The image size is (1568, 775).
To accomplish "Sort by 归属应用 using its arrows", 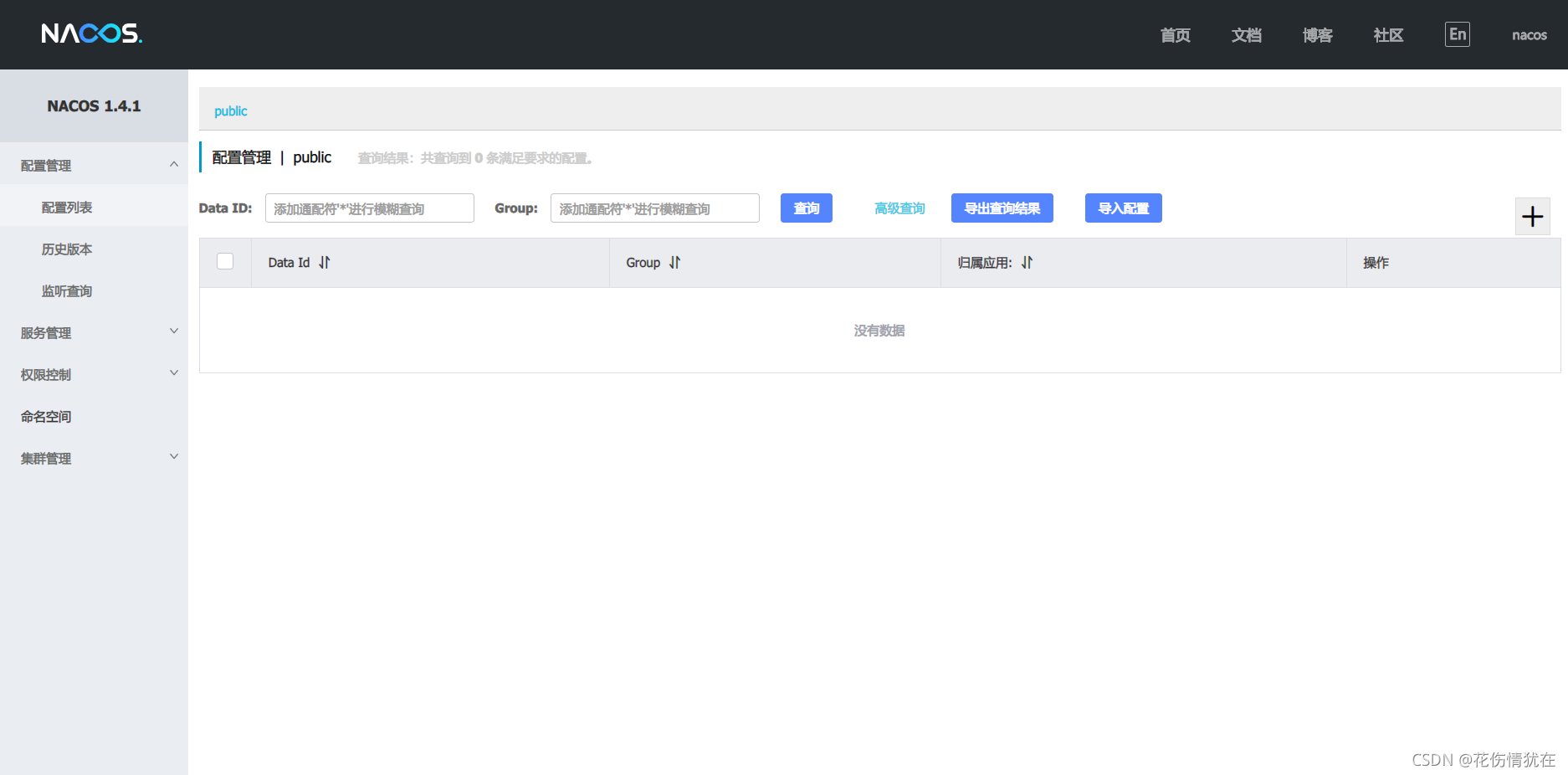I will pos(1027,262).
